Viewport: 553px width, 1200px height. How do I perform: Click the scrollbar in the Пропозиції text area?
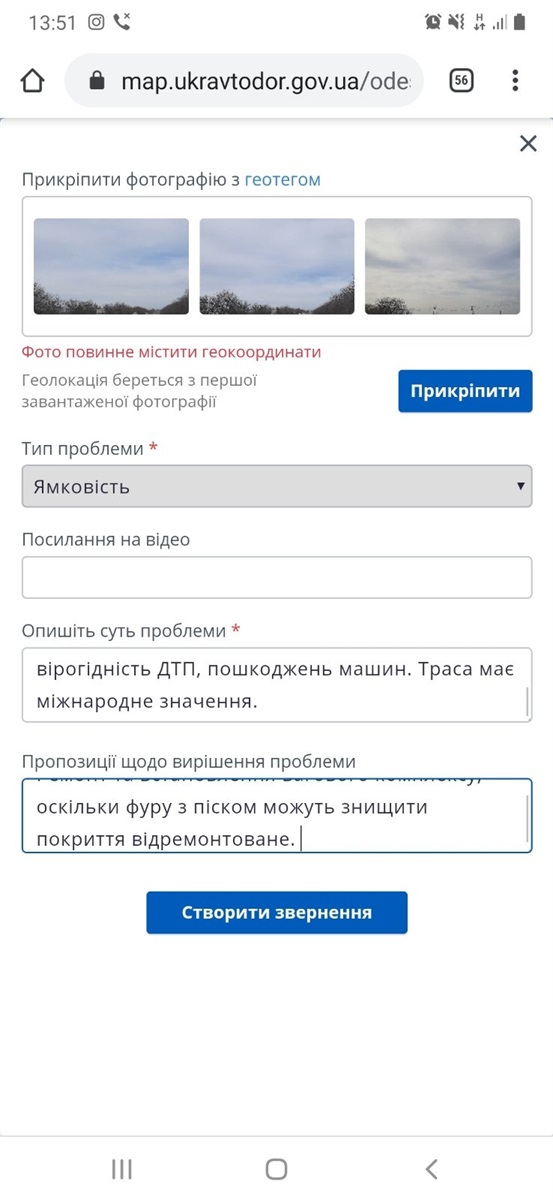coord(527,817)
